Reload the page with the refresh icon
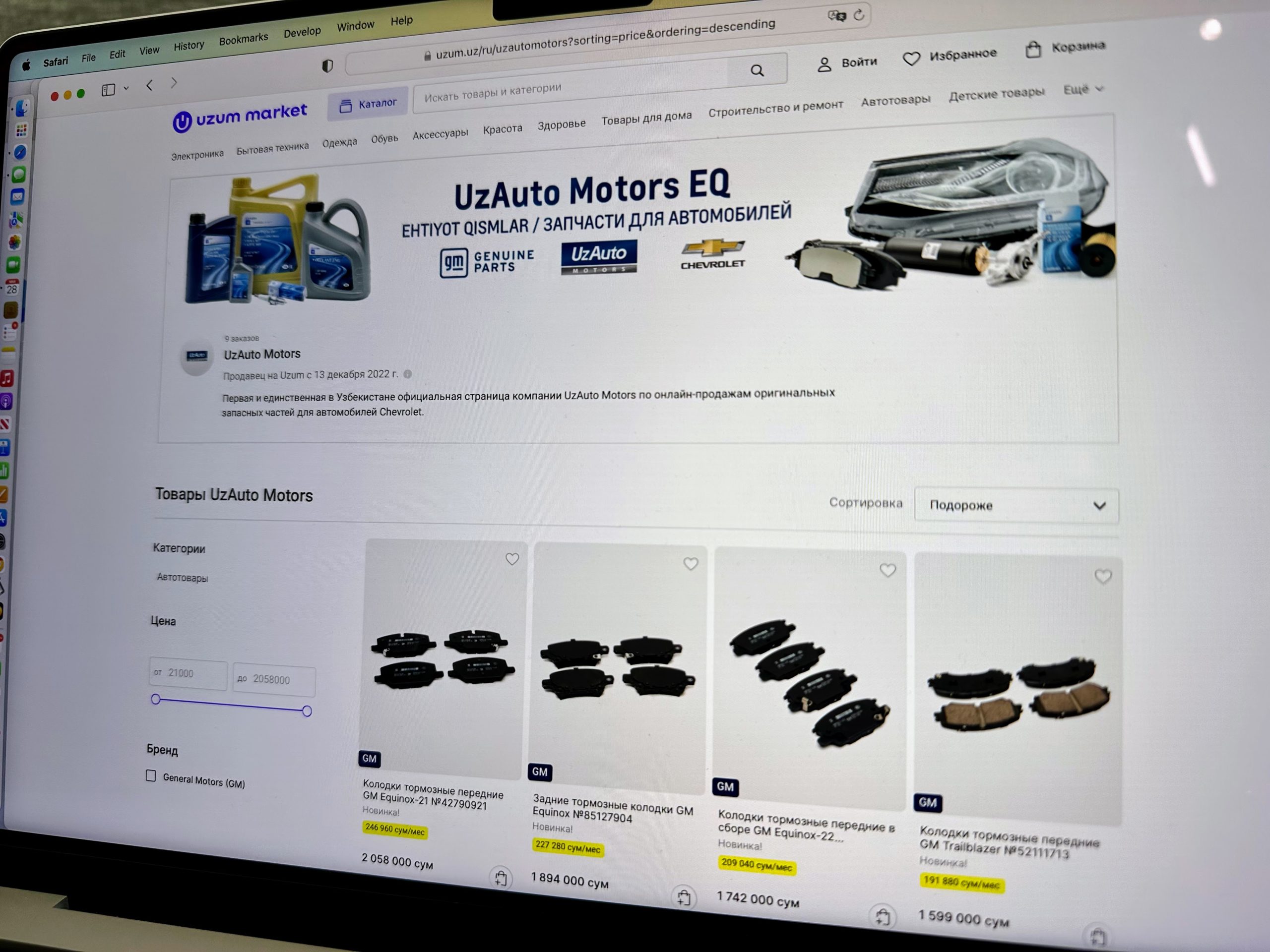1270x952 pixels. coord(859,14)
